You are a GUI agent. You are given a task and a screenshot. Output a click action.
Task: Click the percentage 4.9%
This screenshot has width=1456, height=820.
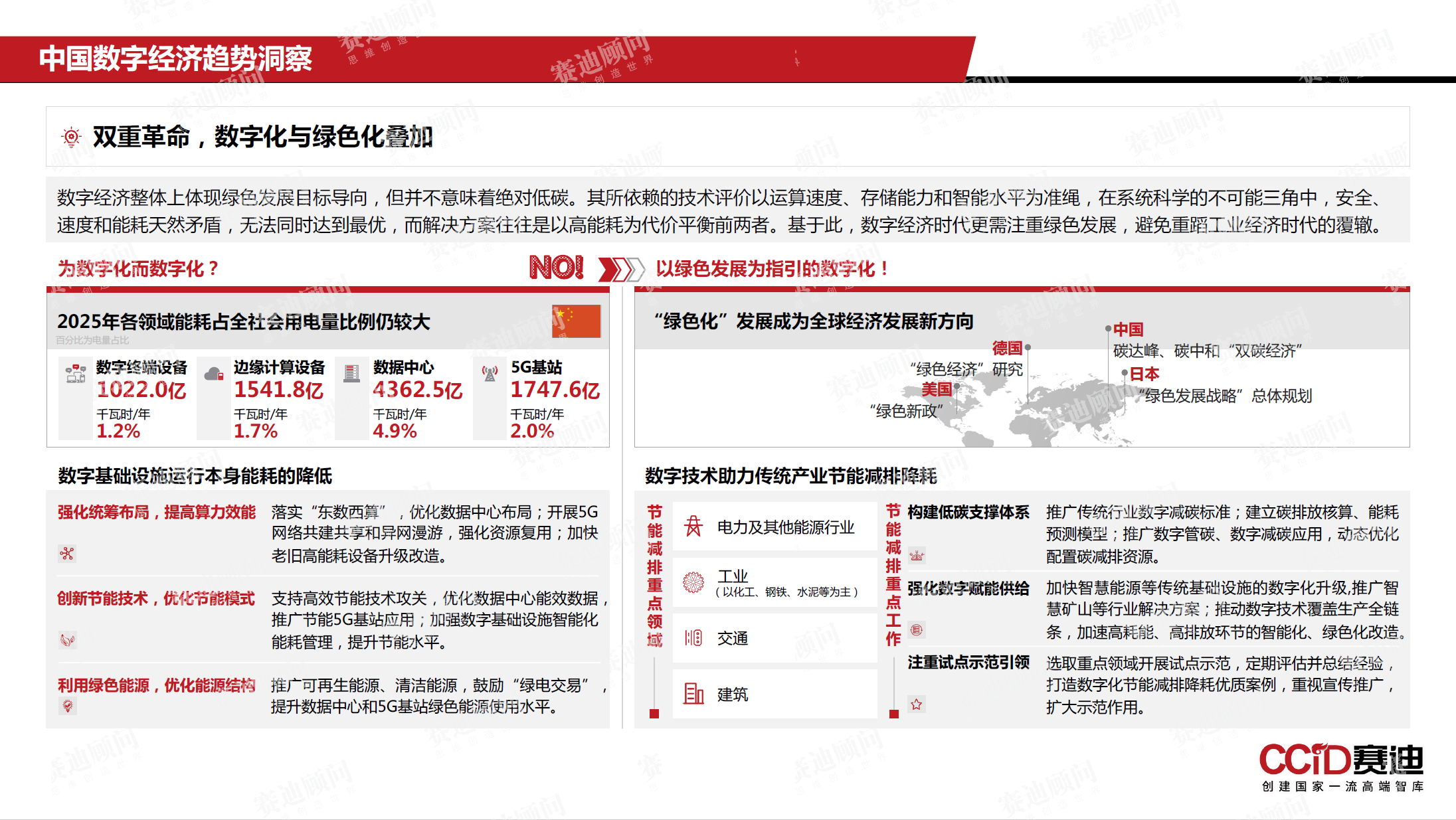coord(395,432)
